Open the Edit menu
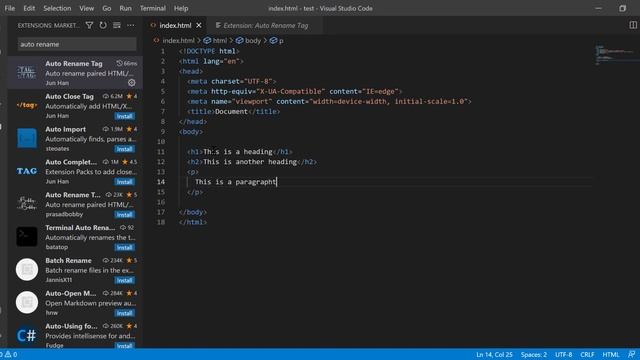The image size is (640, 360). click(29, 8)
